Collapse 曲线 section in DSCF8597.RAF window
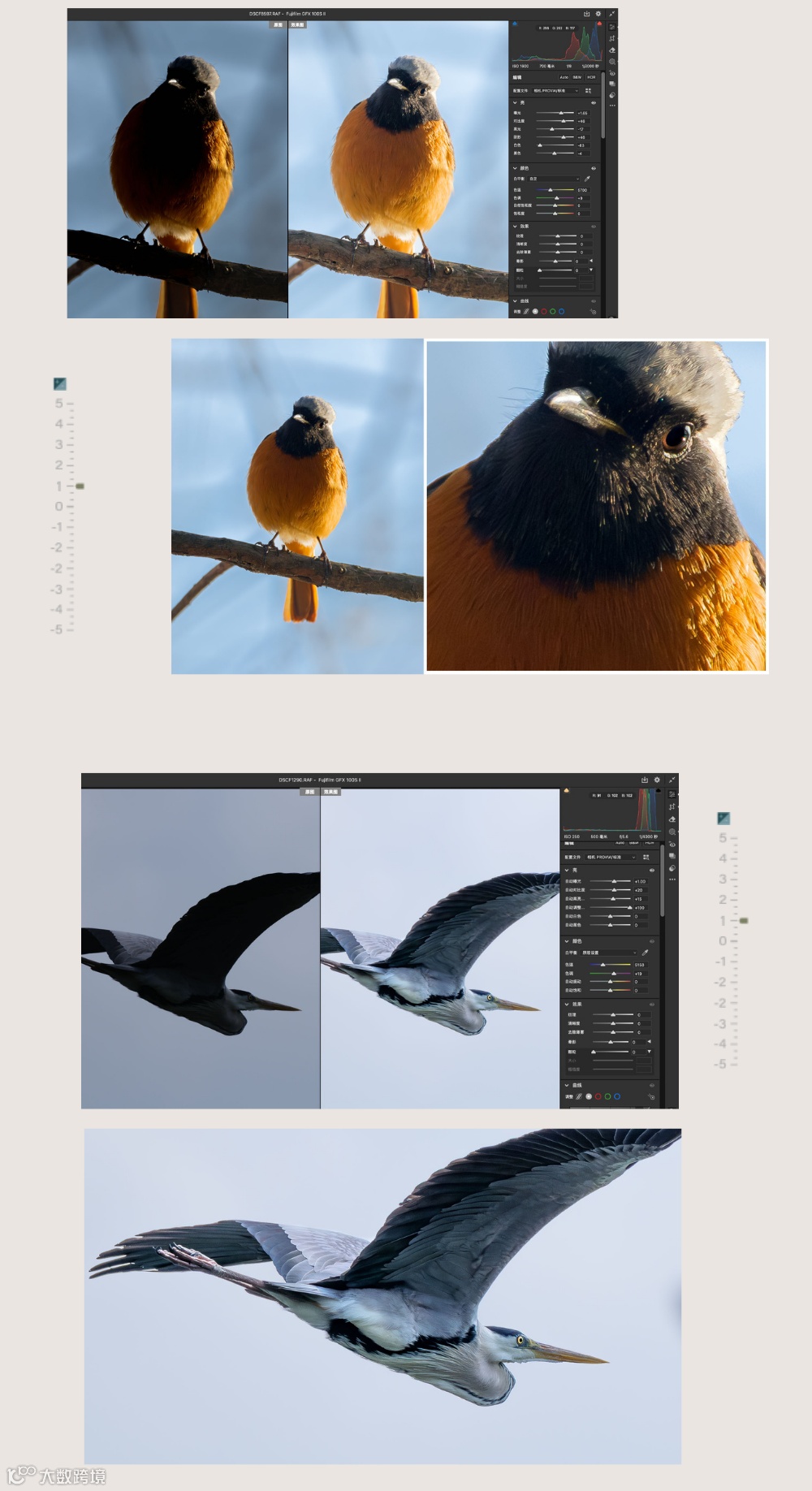Screen dimensions: 812x1491 pos(515,301)
